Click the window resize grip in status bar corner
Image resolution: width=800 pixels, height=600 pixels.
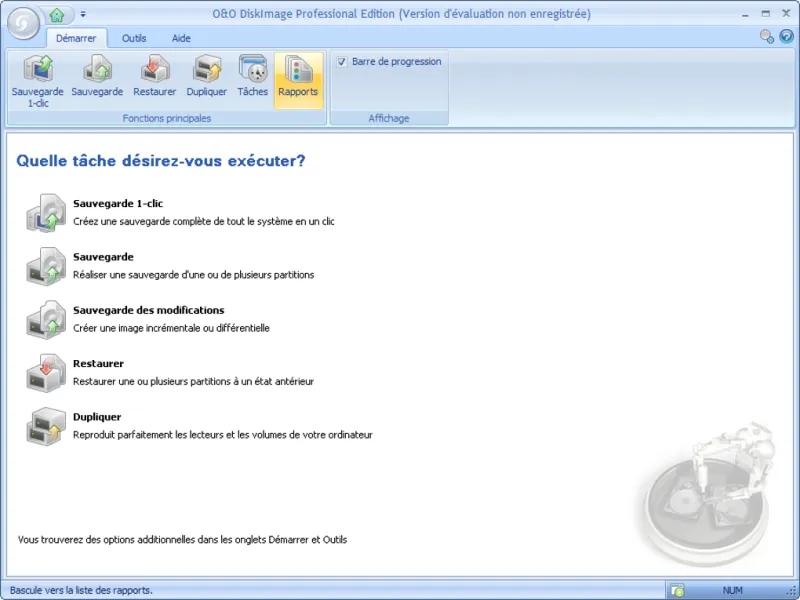point(790,592)
